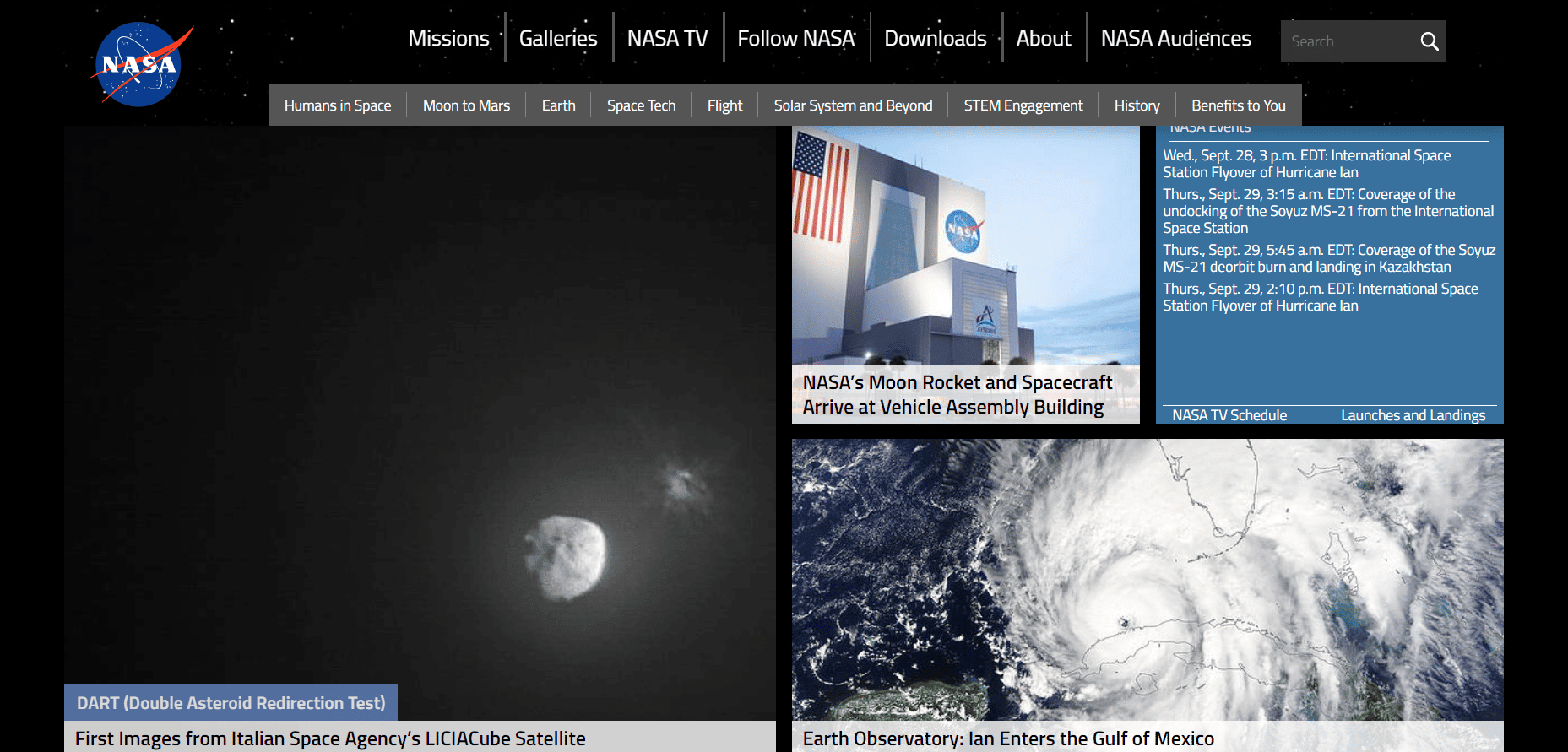
Task: Select Solar System and Beyond tab
Action: 853,105
